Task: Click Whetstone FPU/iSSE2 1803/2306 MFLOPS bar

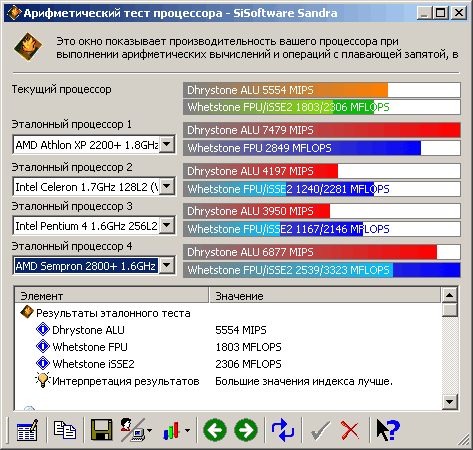Action: tap(322, 107)
